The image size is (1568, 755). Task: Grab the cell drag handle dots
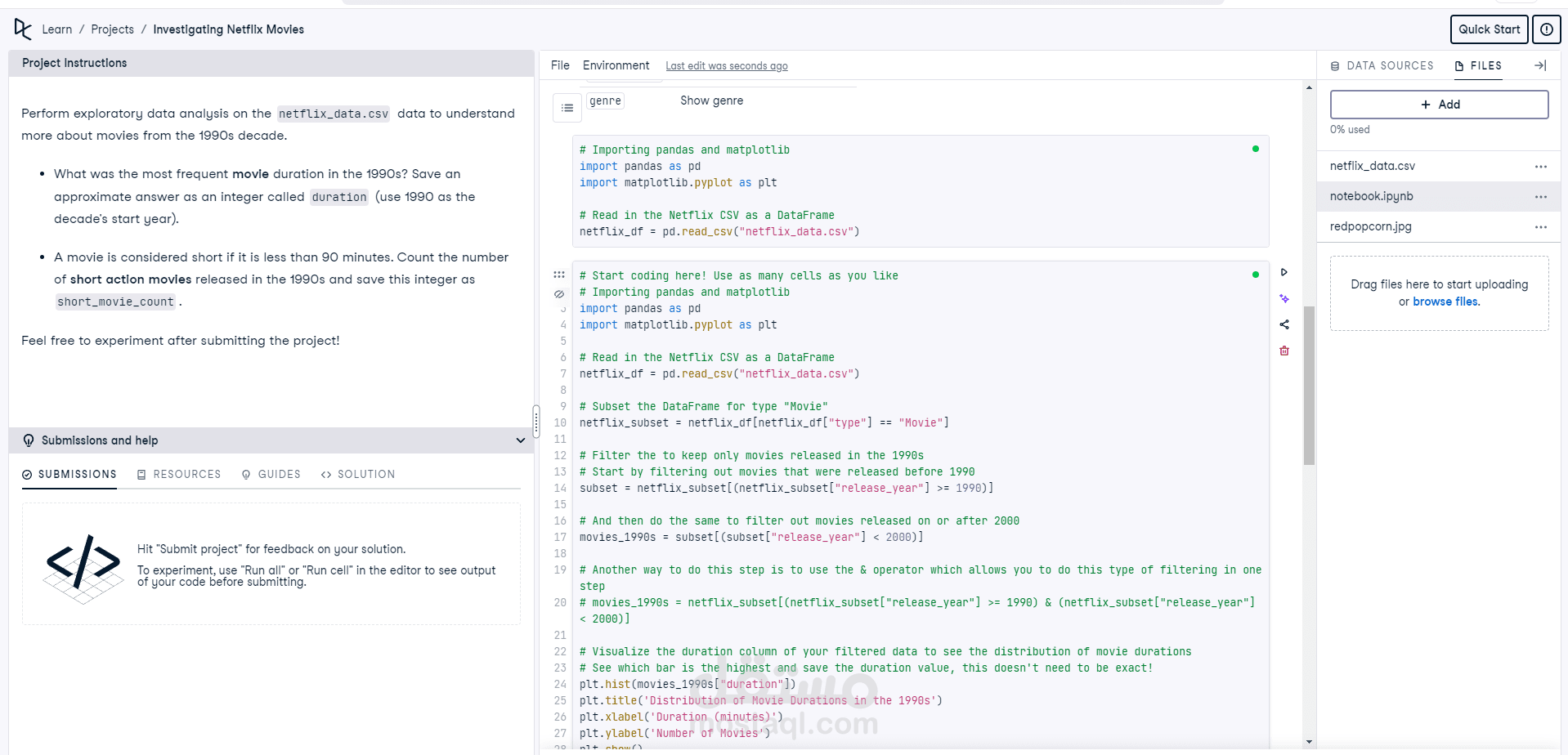(x=559, y=275)
